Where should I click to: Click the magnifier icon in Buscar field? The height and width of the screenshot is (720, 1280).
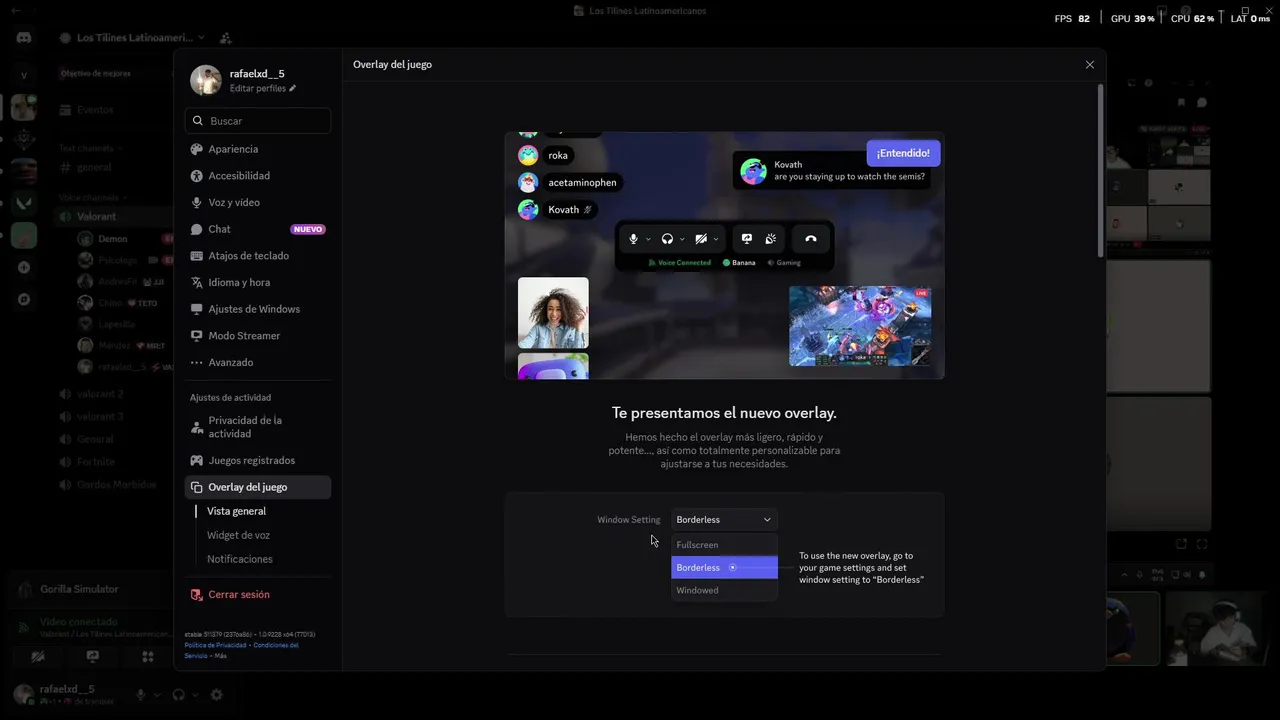tap(198, 121)
